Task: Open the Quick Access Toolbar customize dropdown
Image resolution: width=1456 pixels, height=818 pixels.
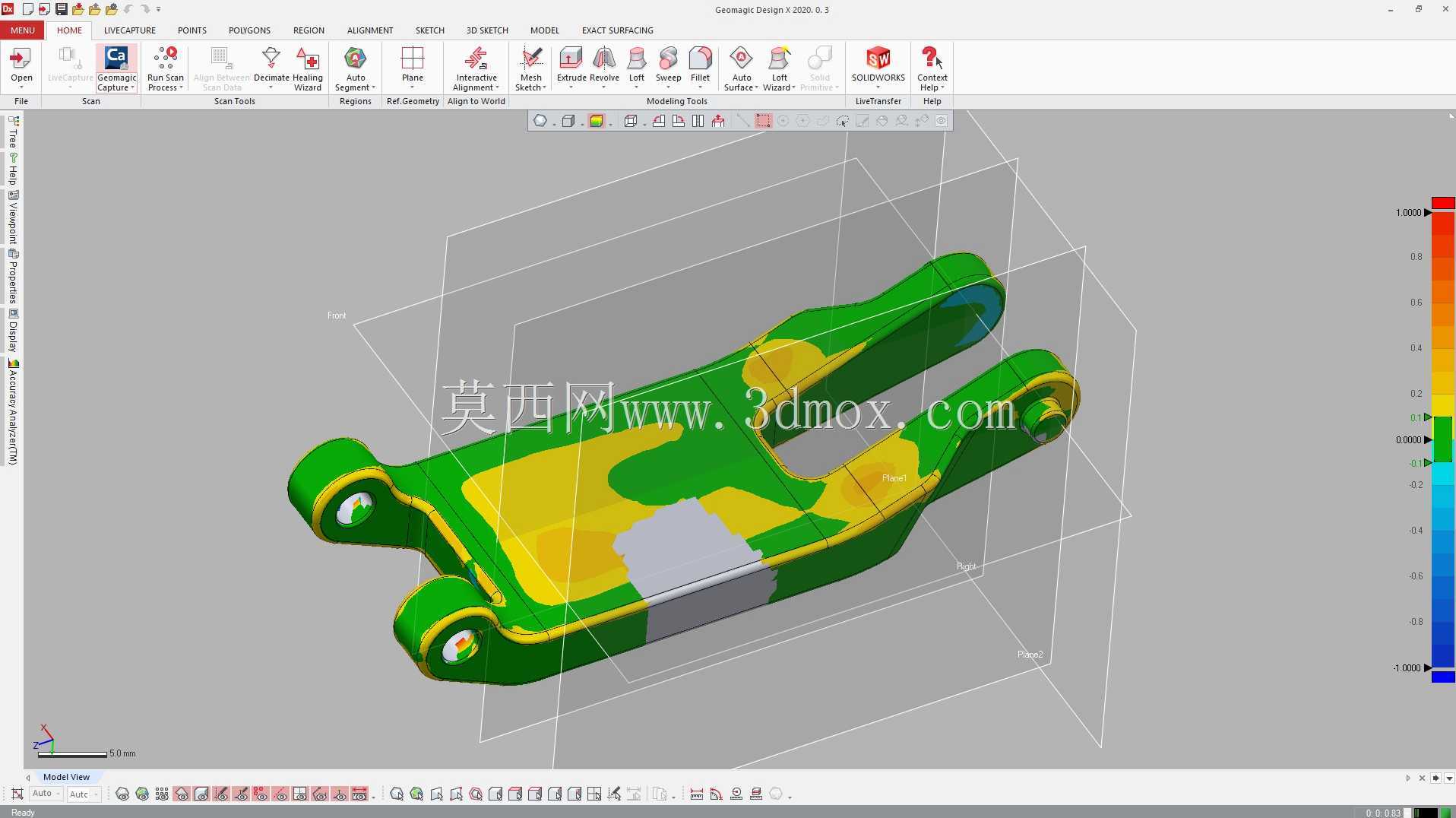Action: pyautogui.click(x=158, y=9)
